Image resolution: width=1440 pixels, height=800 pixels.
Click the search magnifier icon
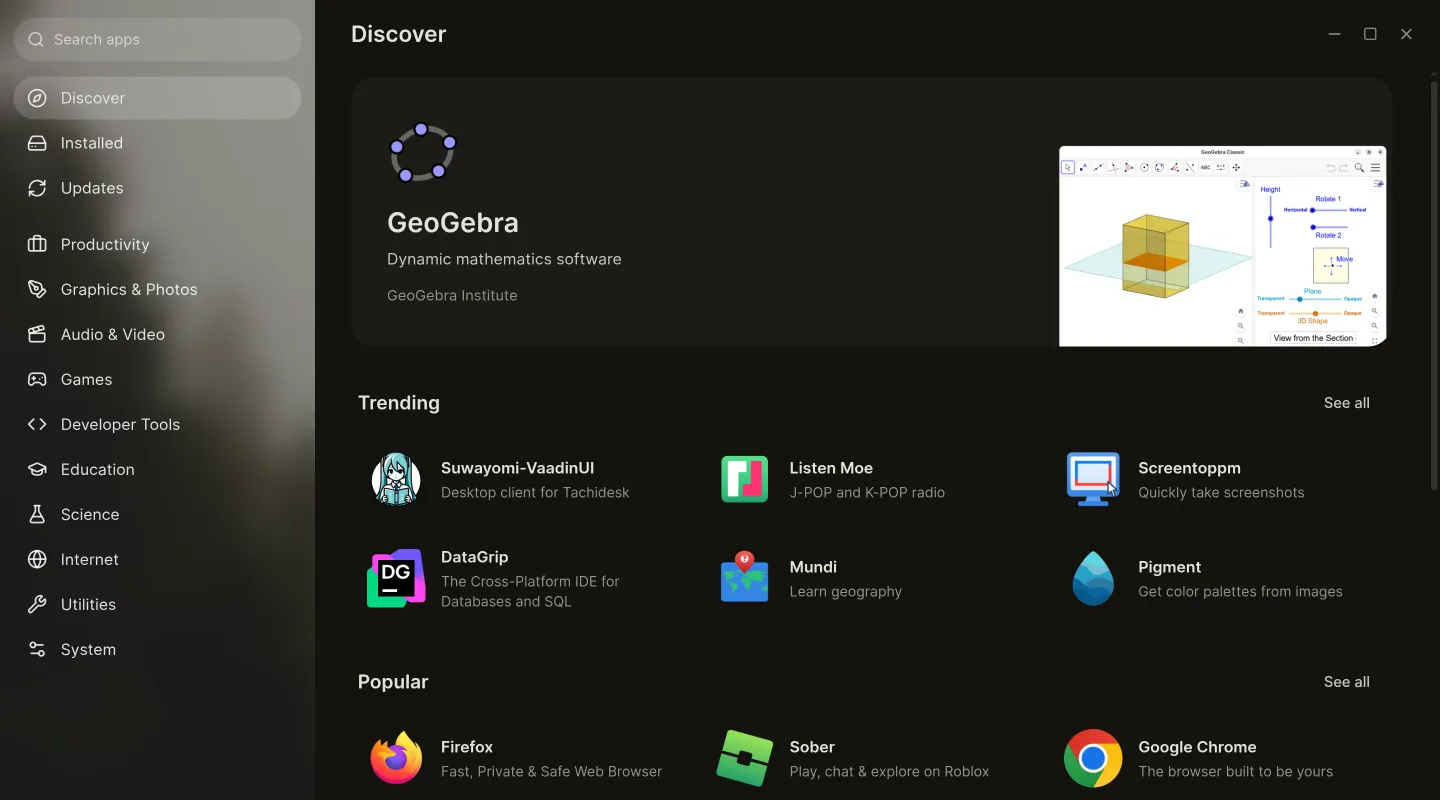pos(36,39)
